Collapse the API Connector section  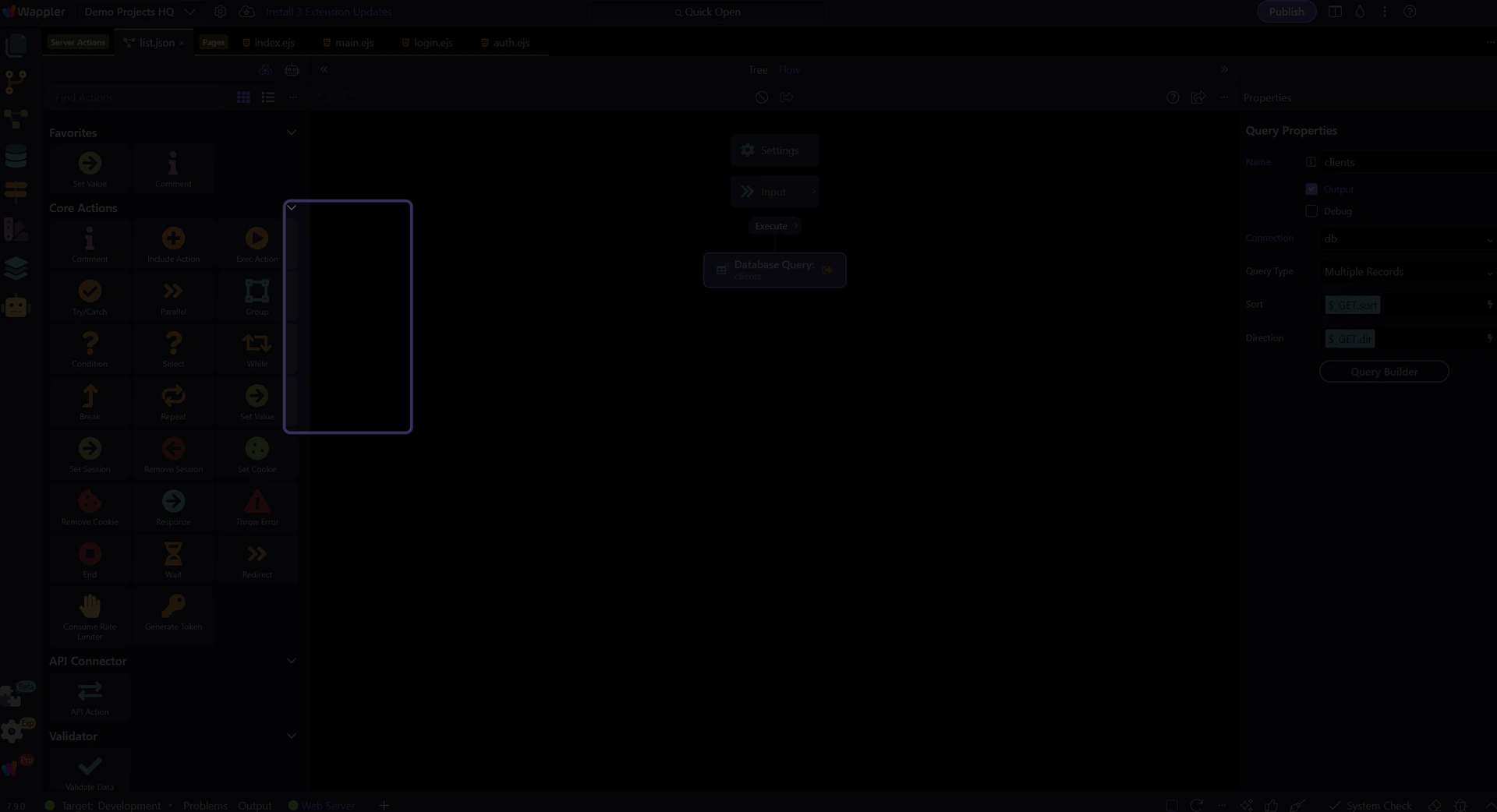pos(292,661)
